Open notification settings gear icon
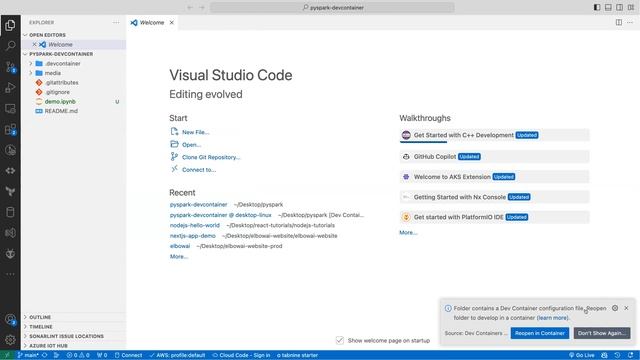The width and height of the screenshot is (640, 360). (x=615, y=308)
